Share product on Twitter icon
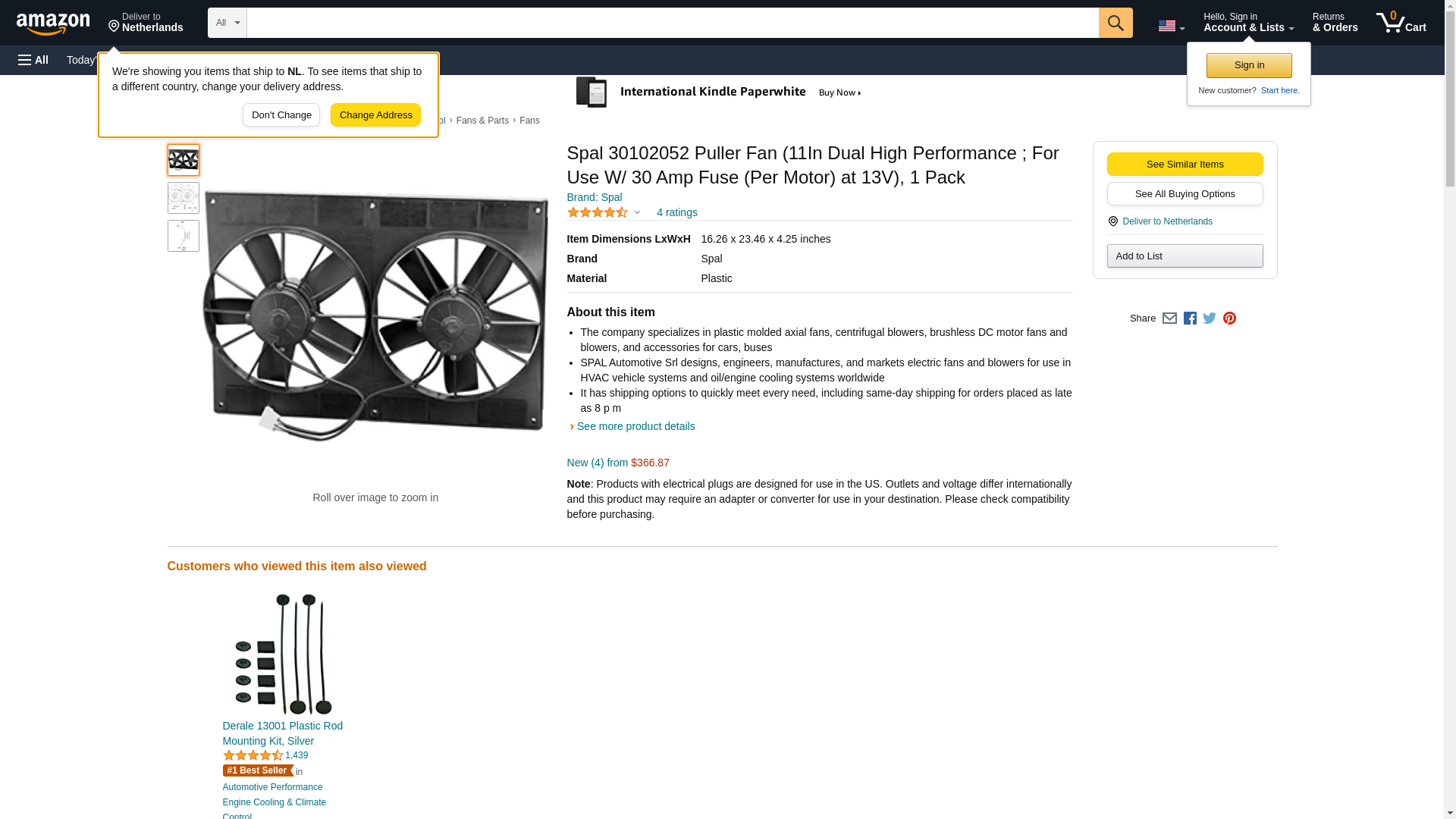Image resolution: width=1456 pixels, height=819 pixels. [1210, 318]
